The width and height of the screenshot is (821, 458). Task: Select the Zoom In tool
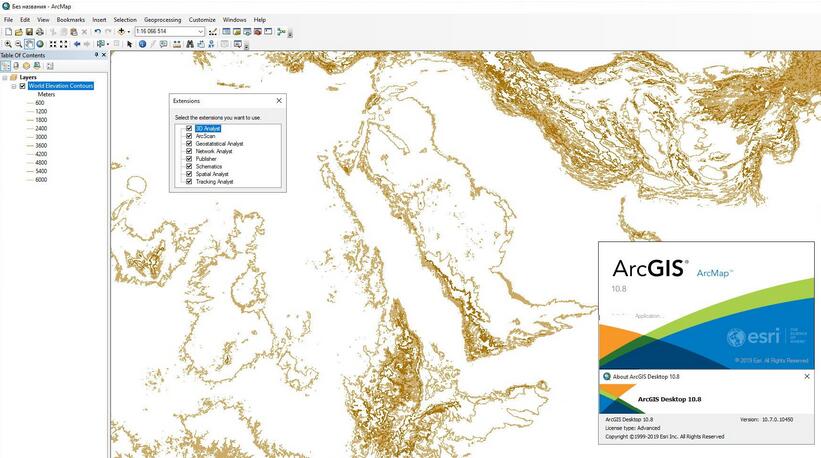pos(8,44)
